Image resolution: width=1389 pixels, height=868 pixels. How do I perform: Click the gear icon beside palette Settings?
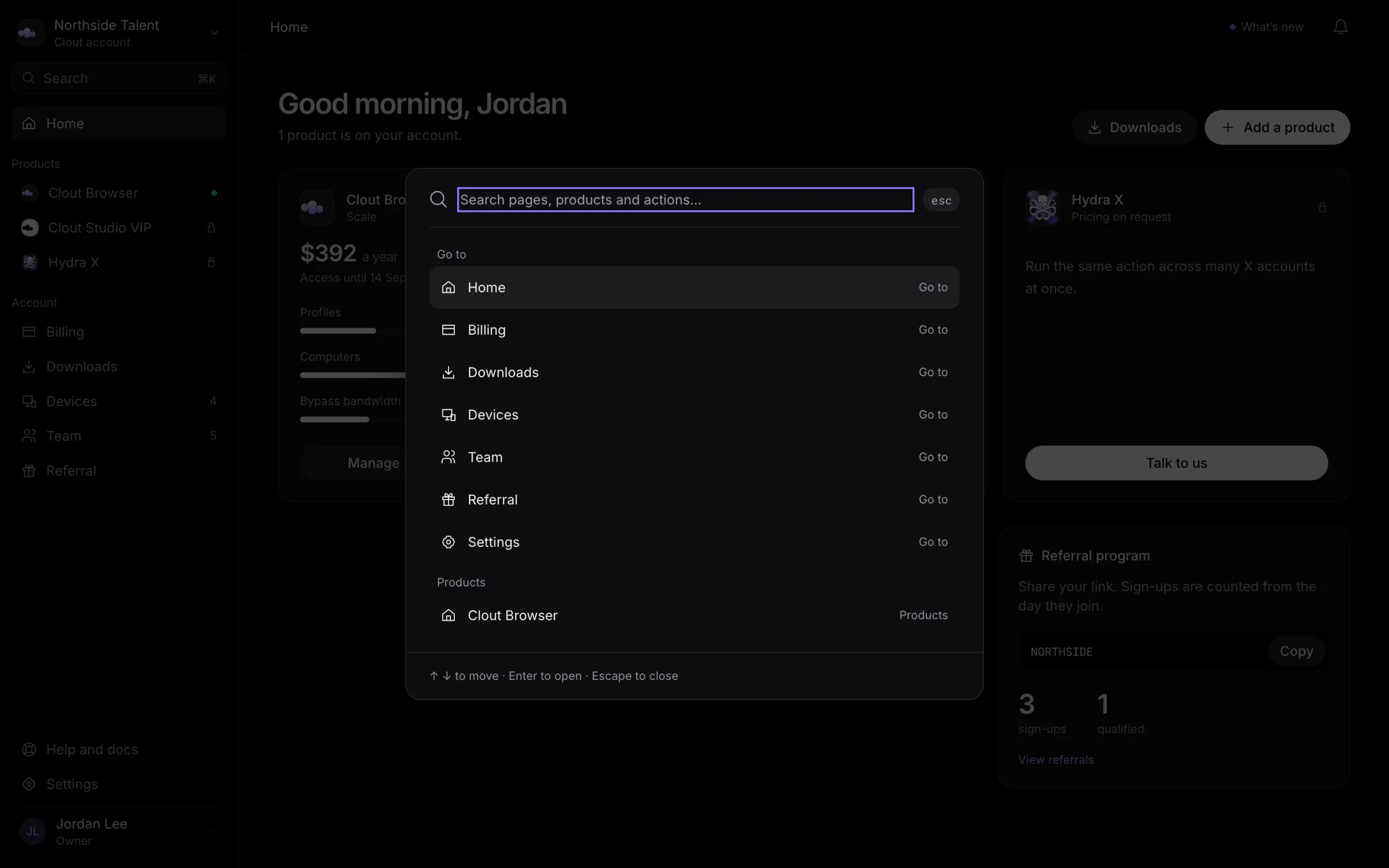pyautogui.click(x=449, y=542)
